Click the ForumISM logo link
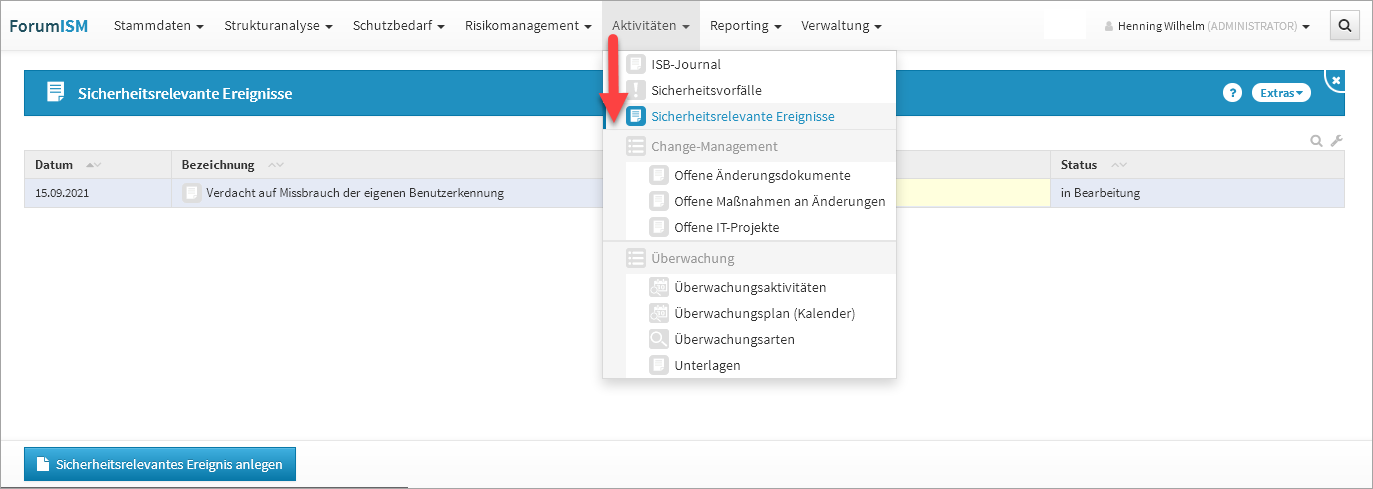 coord(49,26)
